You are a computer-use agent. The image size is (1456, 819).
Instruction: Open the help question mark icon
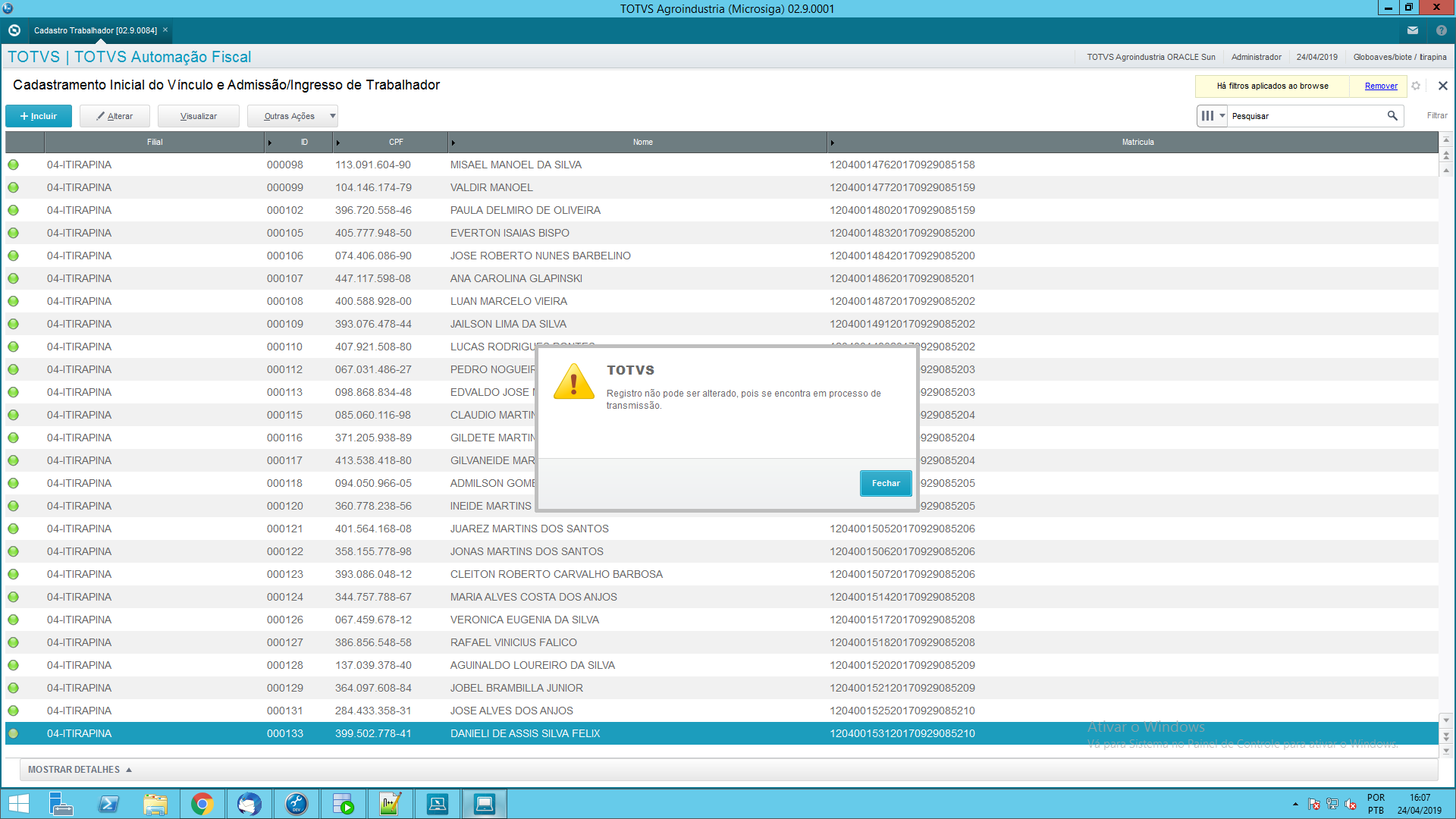pyautogui.click(x=1442, y=30)
